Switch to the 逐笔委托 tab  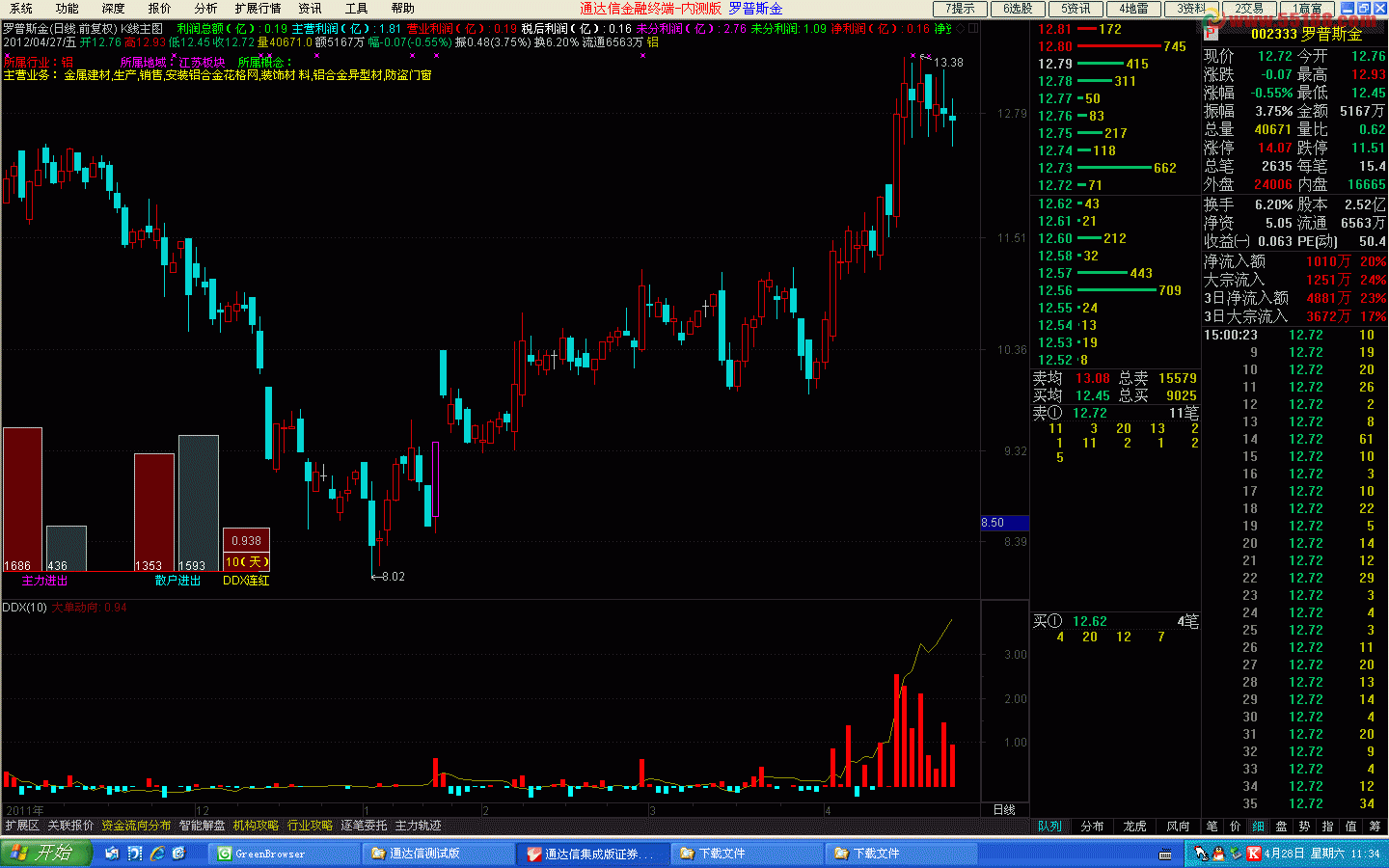click(364, 826)
